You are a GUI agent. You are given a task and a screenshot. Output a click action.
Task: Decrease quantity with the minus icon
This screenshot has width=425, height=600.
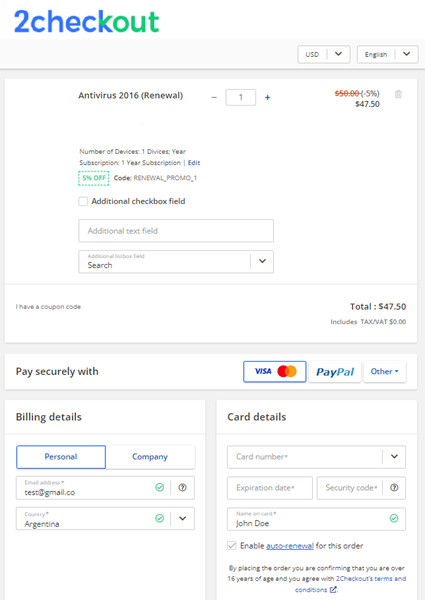214,98
